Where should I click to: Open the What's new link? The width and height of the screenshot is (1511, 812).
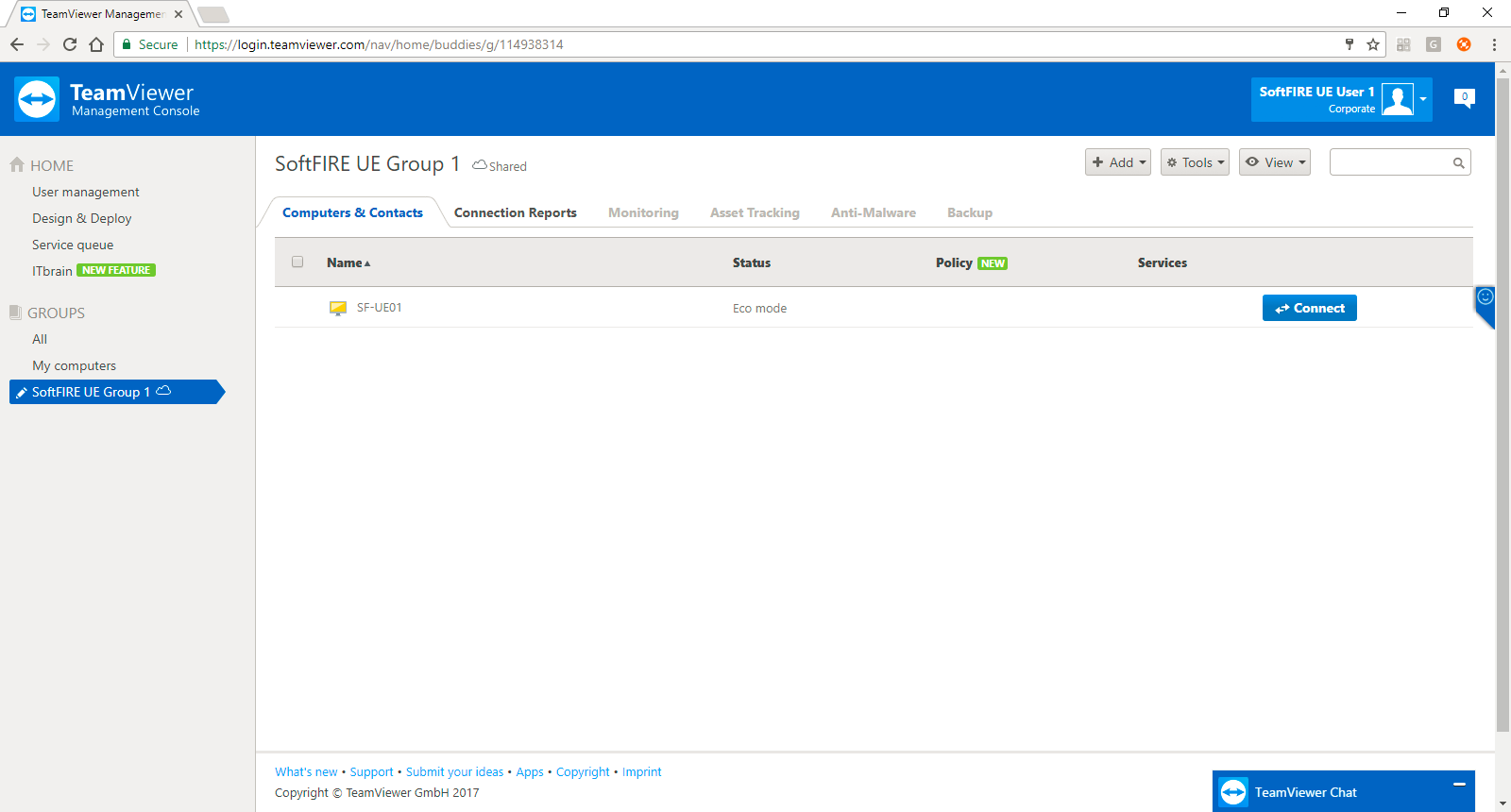pyautogui.click(x=306, y=771)
